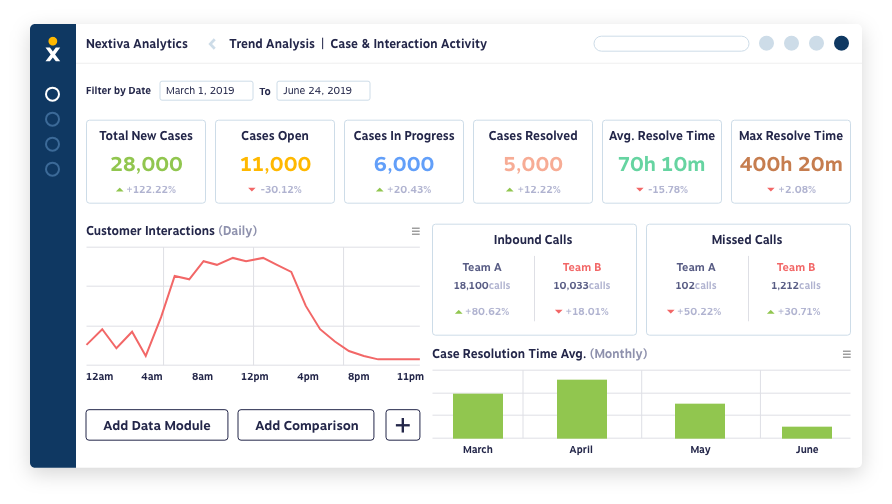Click the dark navy circle in header

[841, 43]
